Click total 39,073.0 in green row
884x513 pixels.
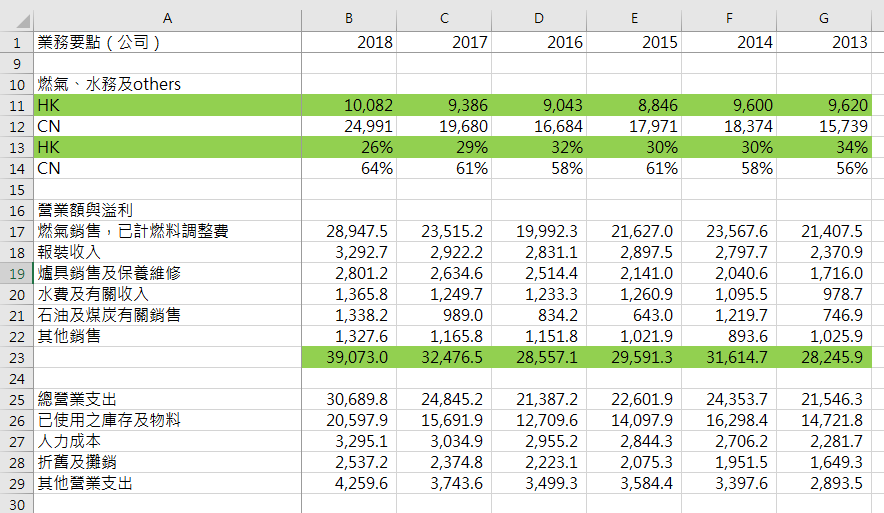[x=349, y=357]
